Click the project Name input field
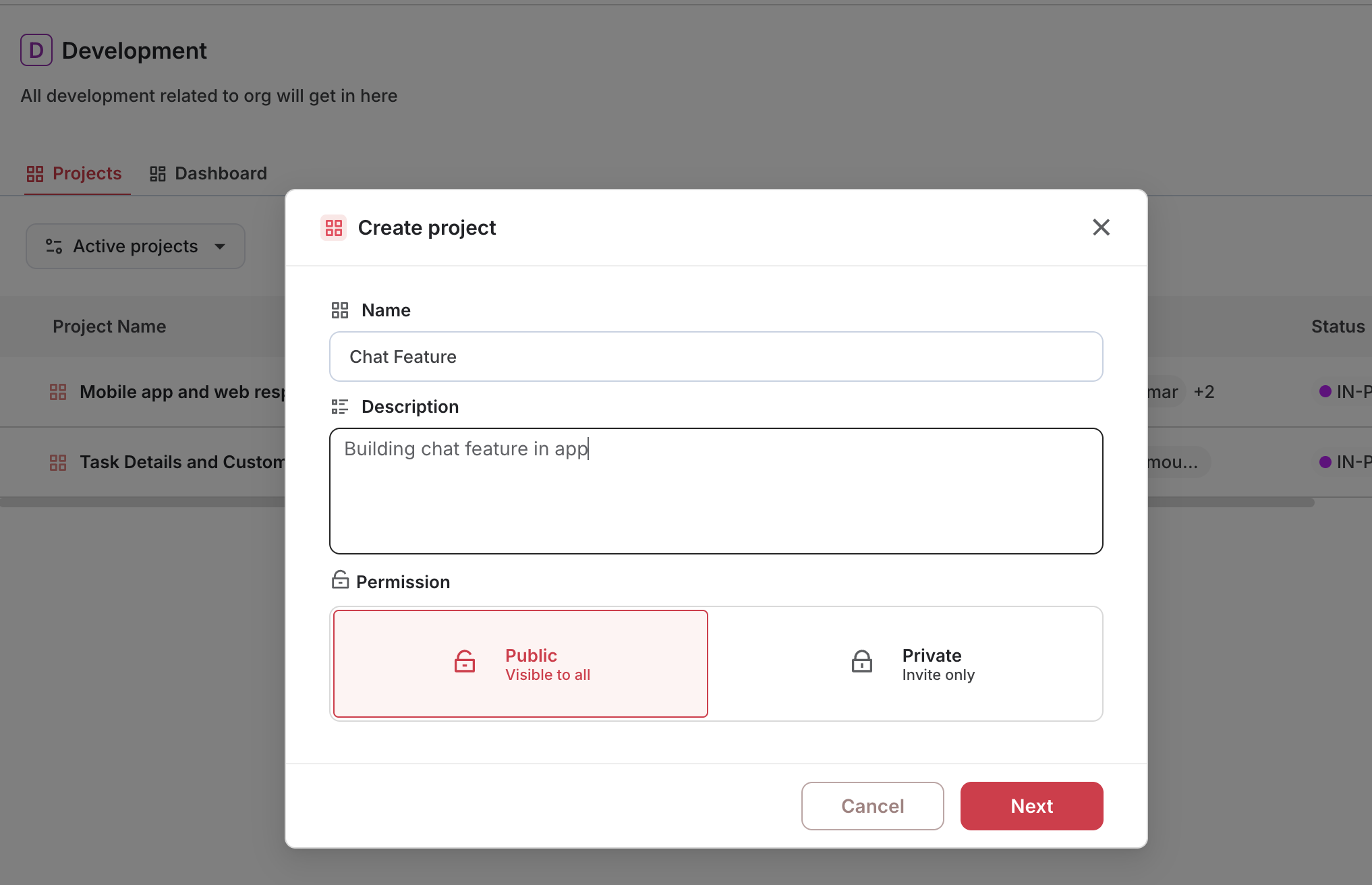This screenshot has width=1372, height=885. coord(716,357)
